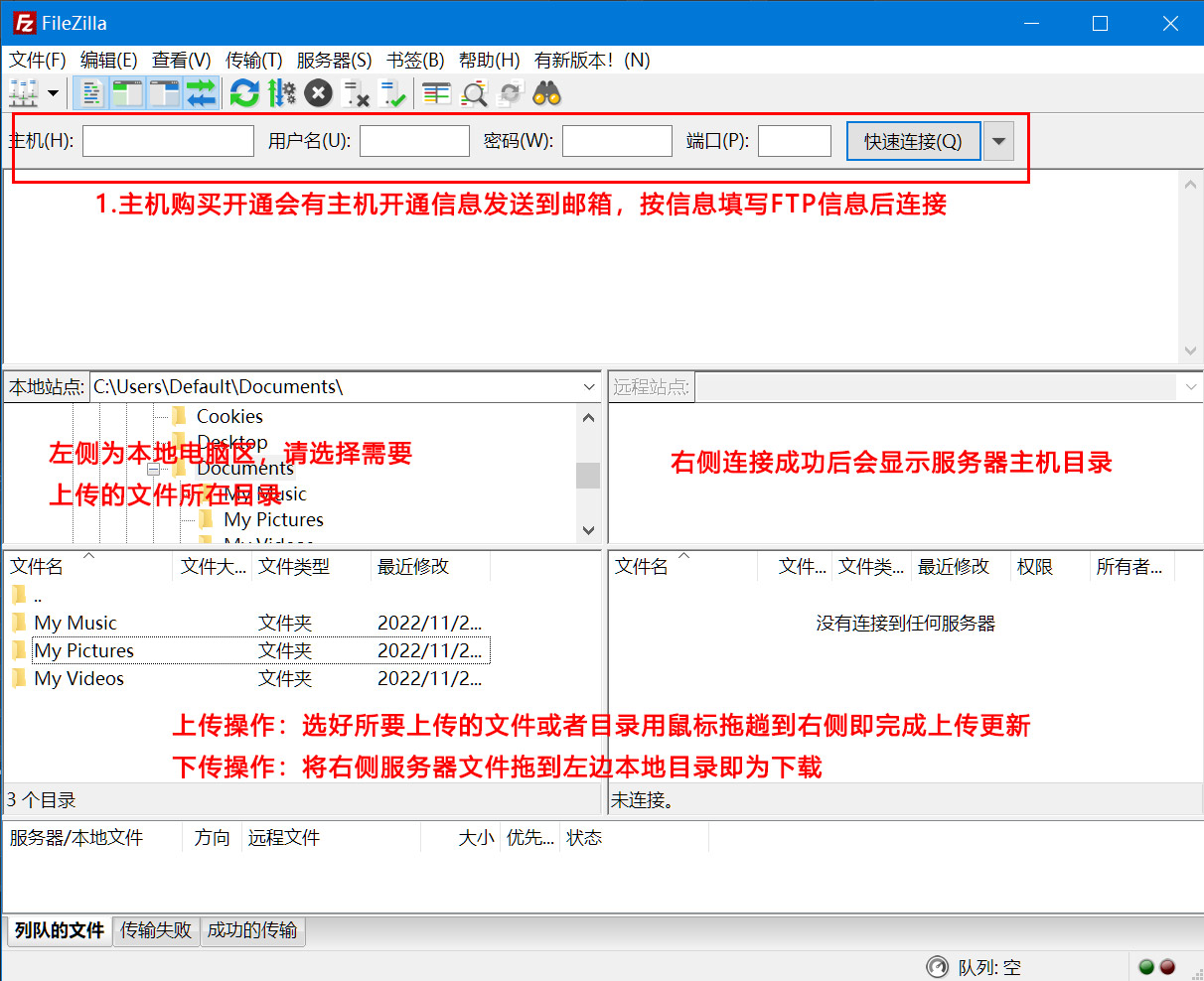
Task: Click the local tree scrollbar down arrow
Action: [x=588, y=530]
